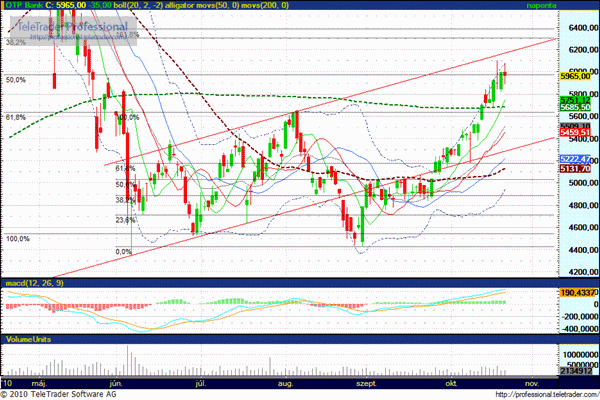Viewport: 600px width, 400px height.
Task: Click the 5131,70 price marker
Action: coord(576,169)
